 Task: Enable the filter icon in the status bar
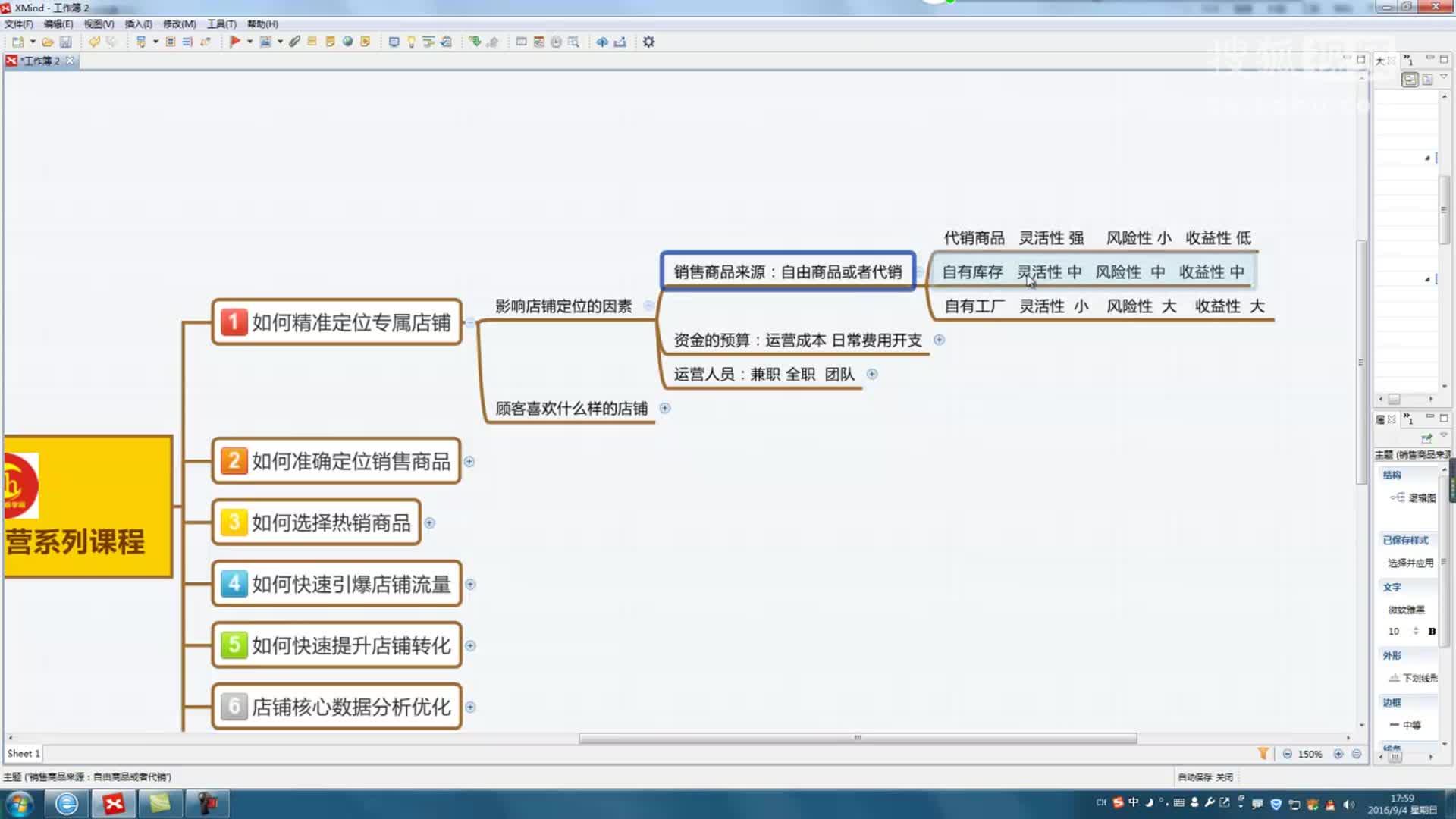coord(1263,753)
